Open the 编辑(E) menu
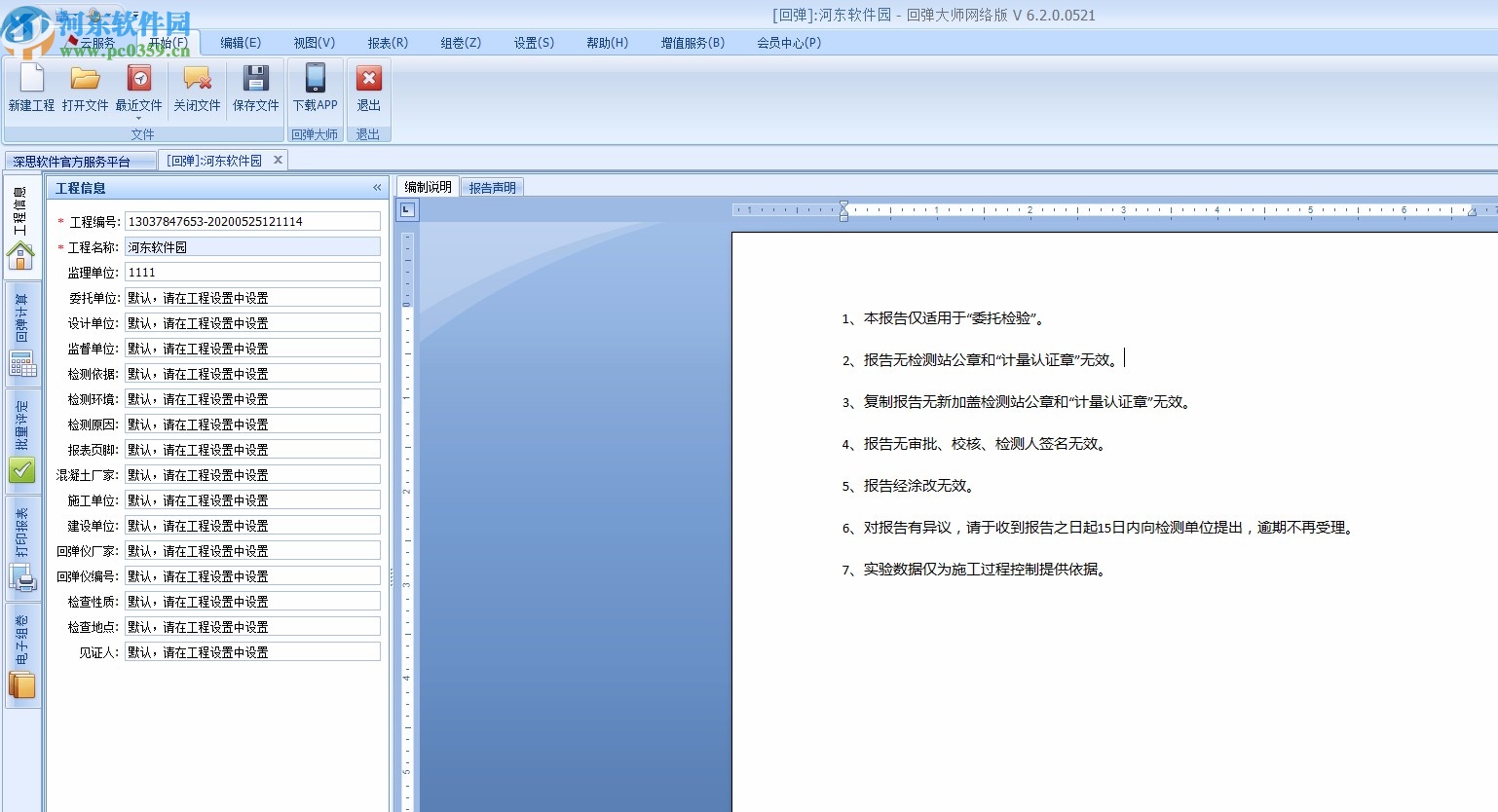The width and height of the screenshot is (1498, 812). (241, 43)
